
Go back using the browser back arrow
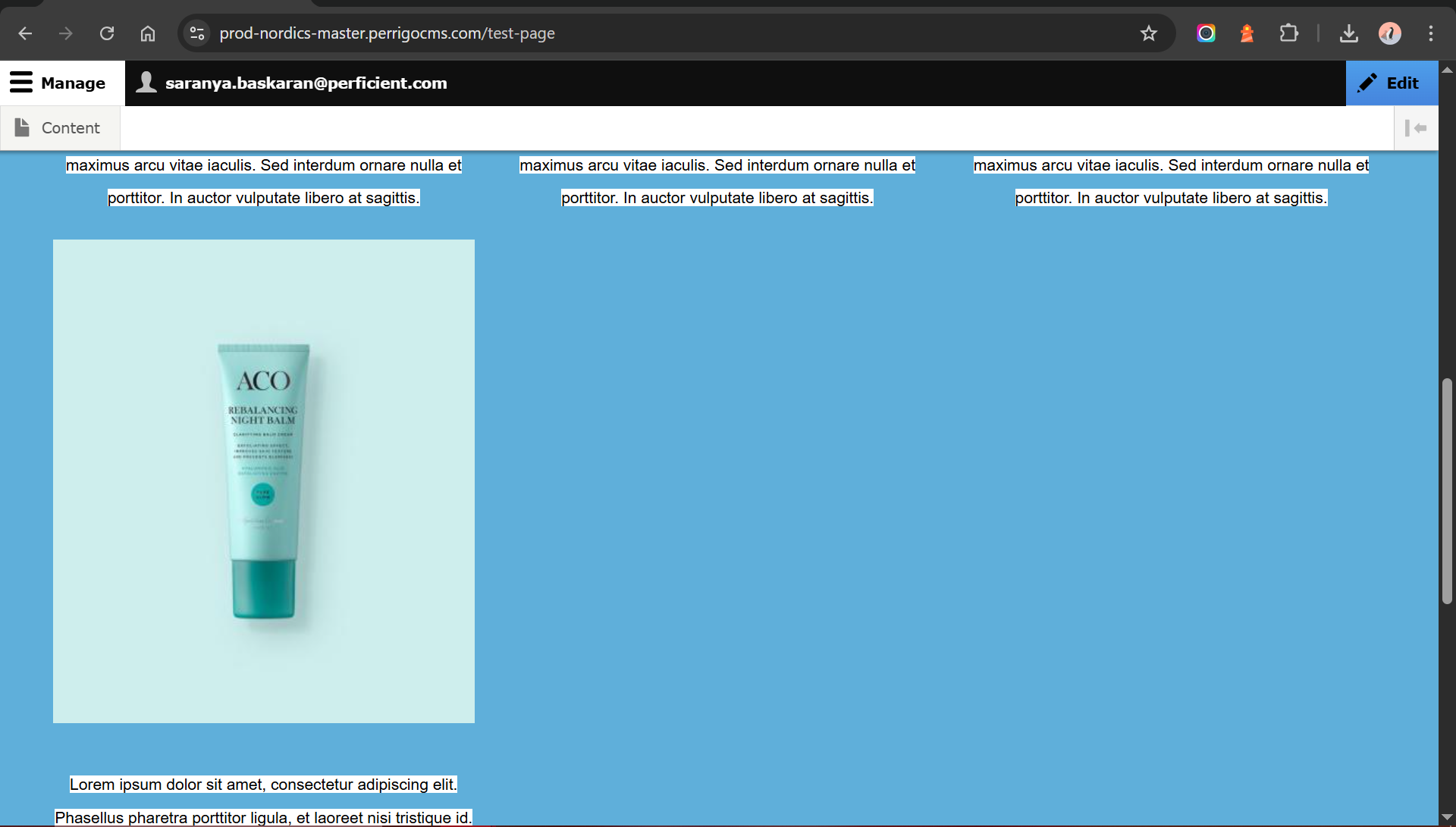[25, 33]
